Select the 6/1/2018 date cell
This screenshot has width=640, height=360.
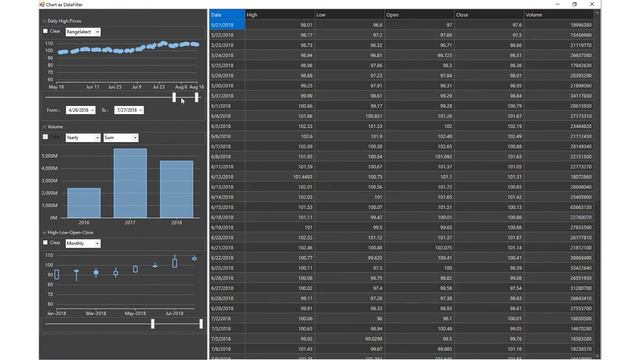tap(227, 106)
